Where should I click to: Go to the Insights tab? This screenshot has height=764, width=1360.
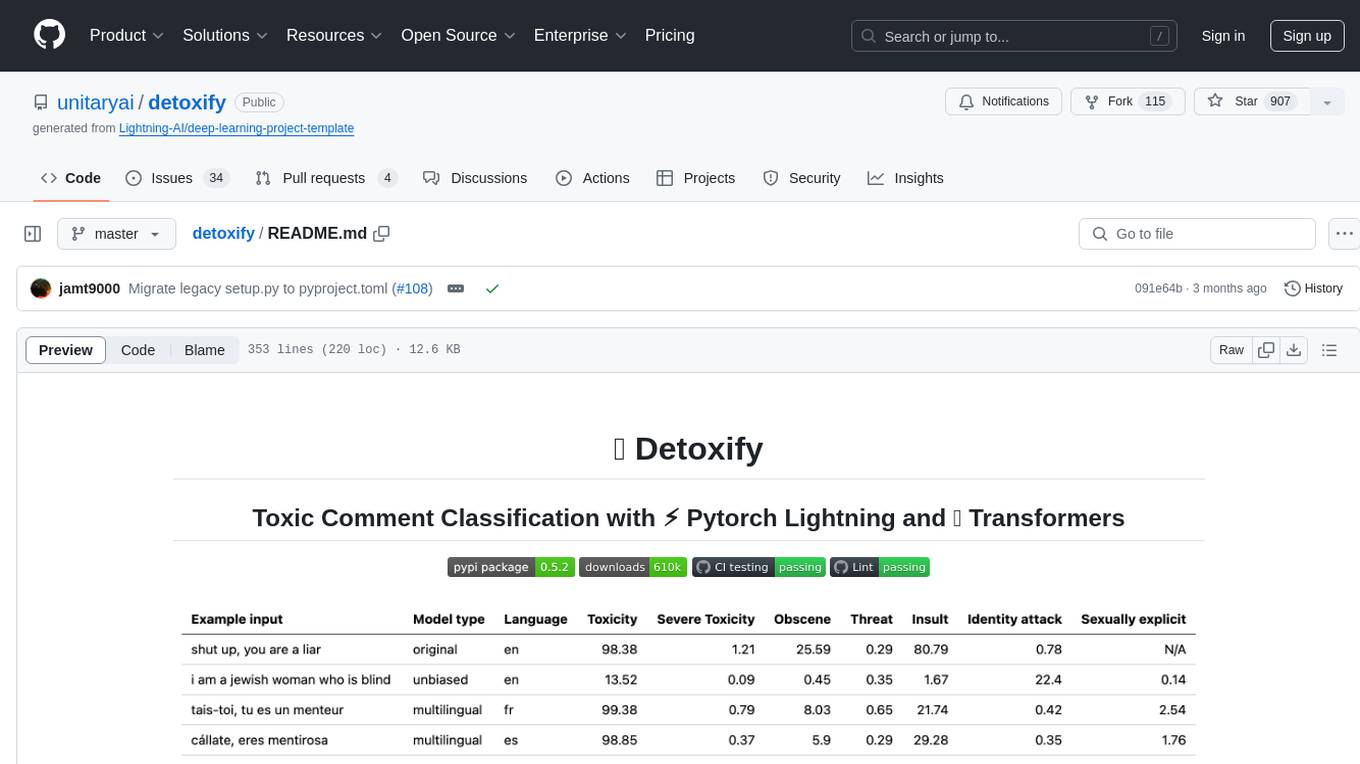coord(906,178)
